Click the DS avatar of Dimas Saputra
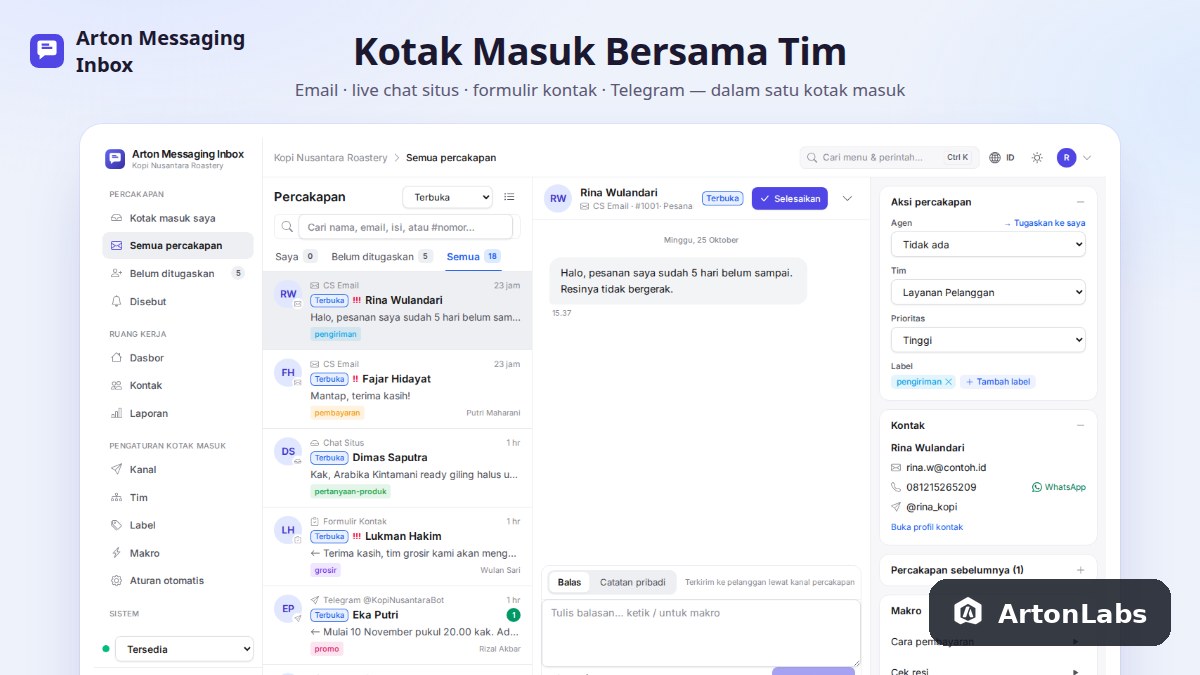This screenshot has height=675, width=1200. click(x=288, y=451)
